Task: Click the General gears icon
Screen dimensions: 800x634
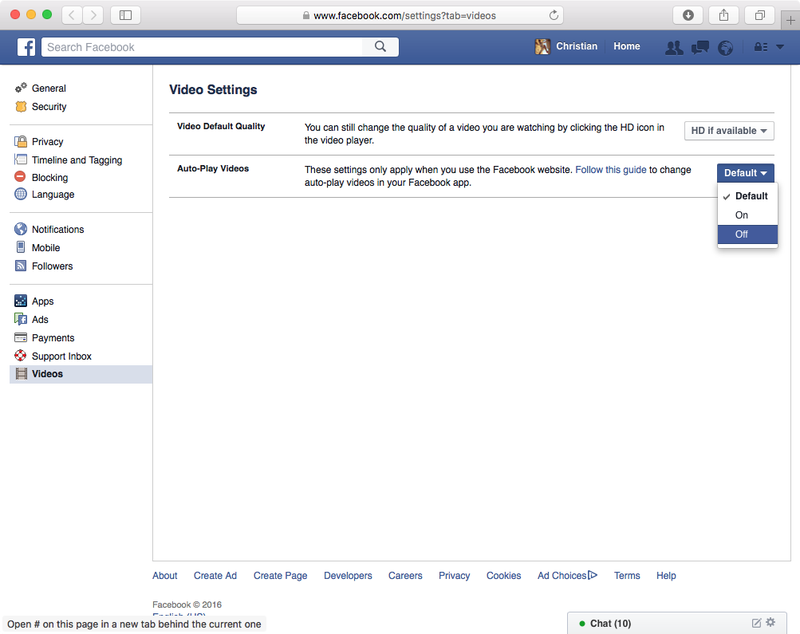Action: coord(20,88)
